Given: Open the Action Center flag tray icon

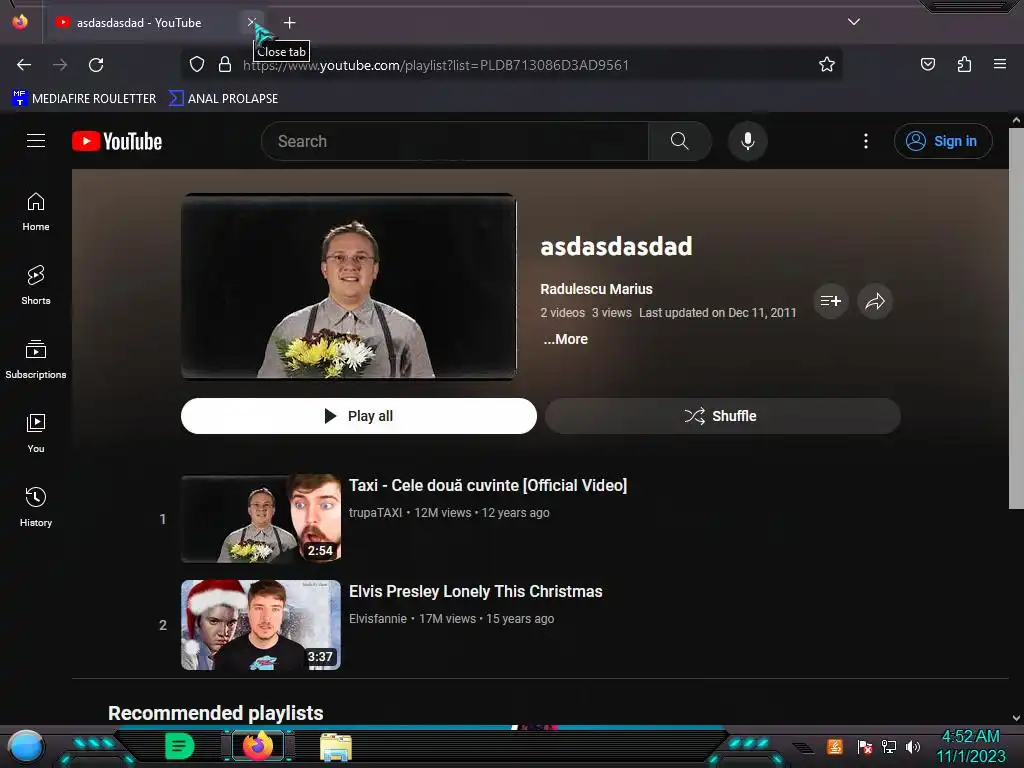Looking at the screenshot, I should click(865, 746).
